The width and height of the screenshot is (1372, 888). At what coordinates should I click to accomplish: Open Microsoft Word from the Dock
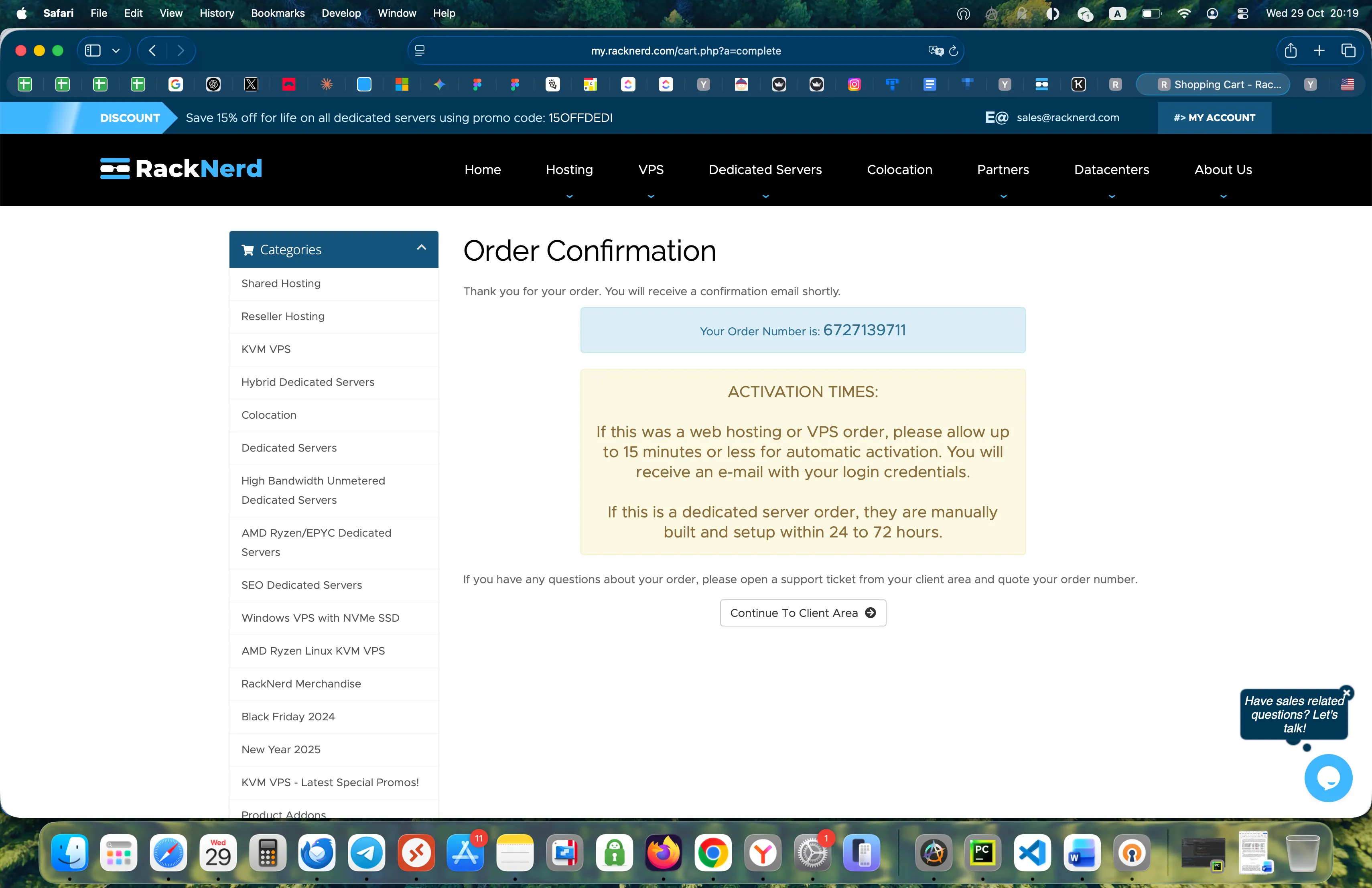1082,853
